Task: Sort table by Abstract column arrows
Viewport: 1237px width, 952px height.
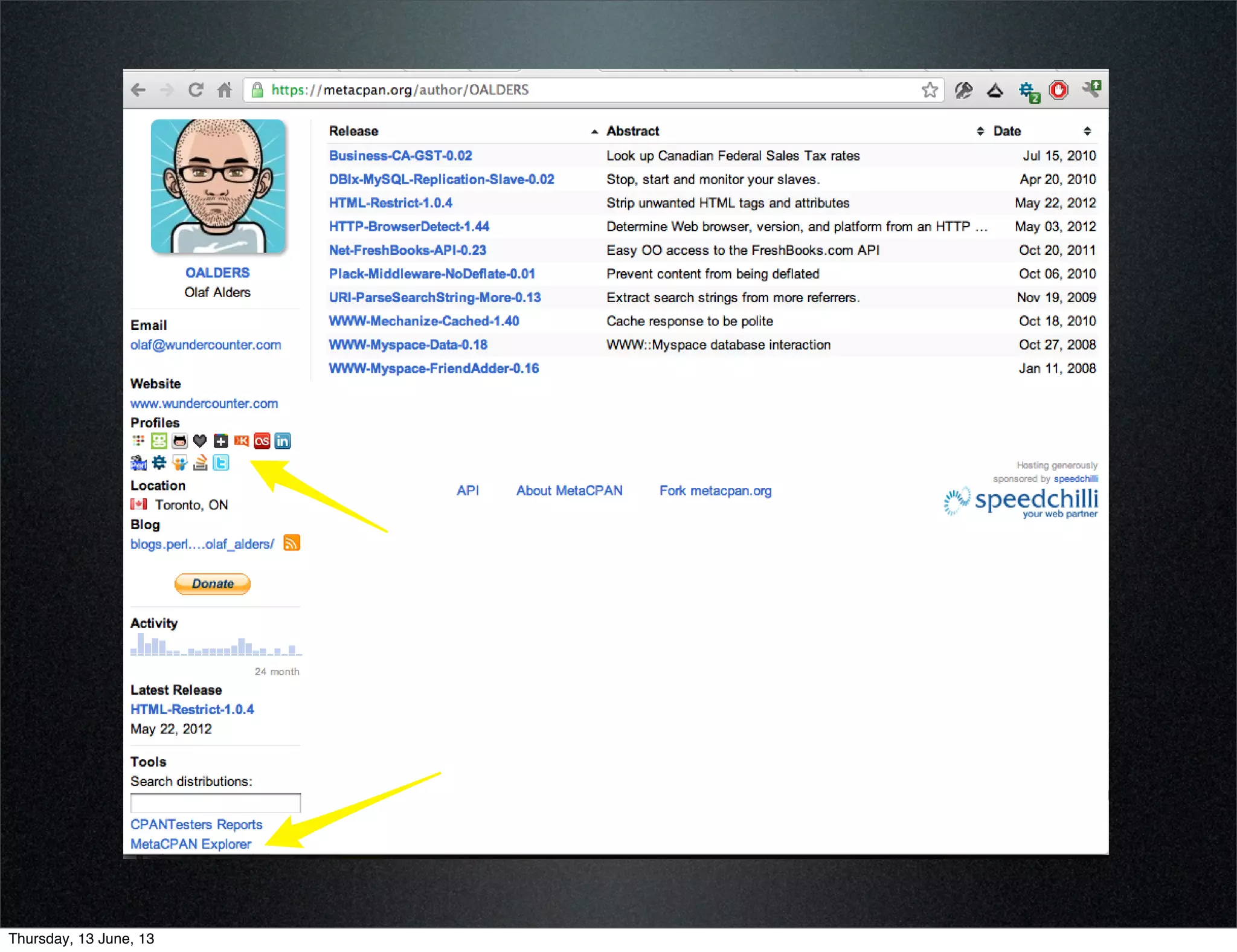Action: [980, 131]
